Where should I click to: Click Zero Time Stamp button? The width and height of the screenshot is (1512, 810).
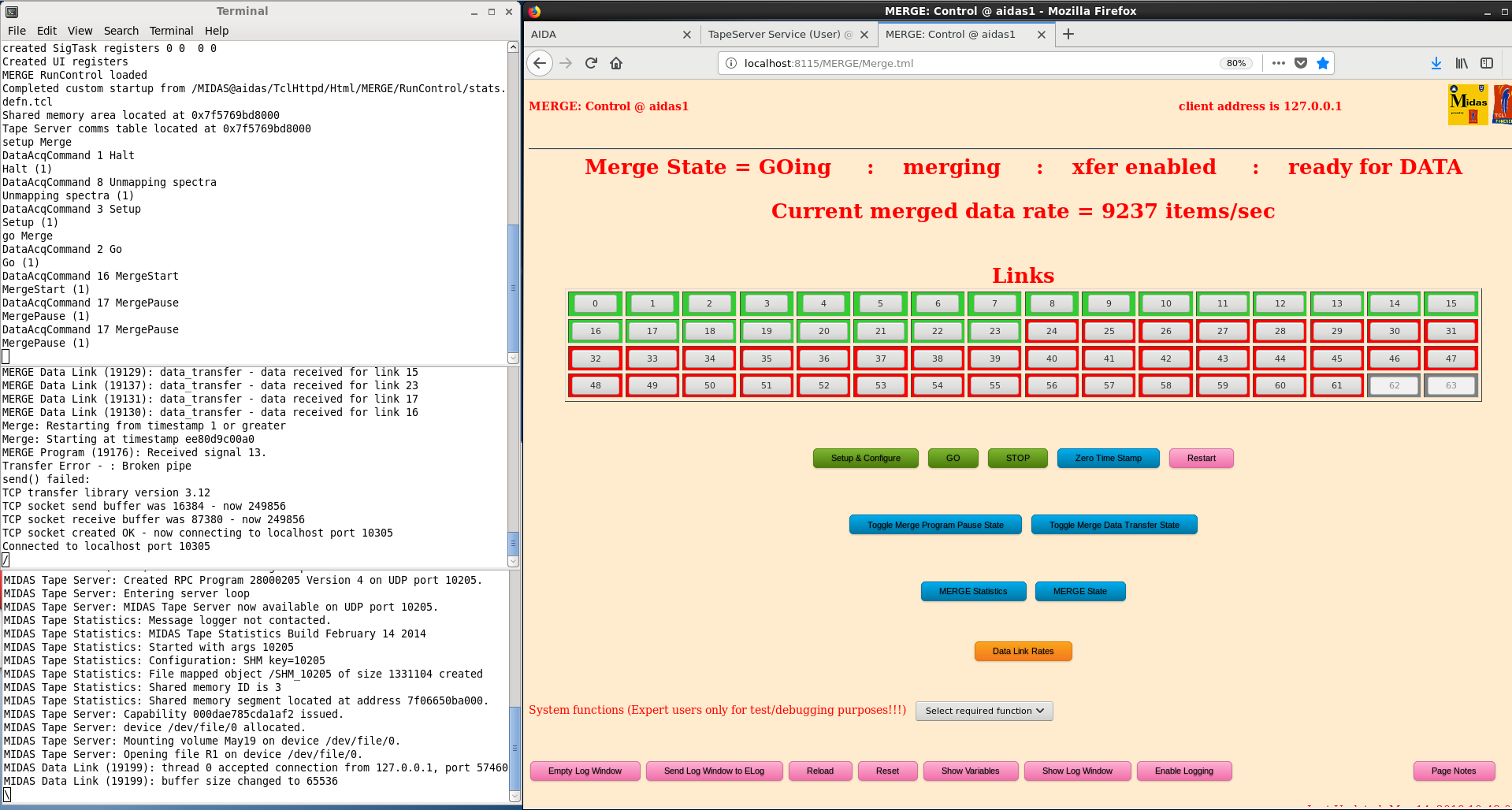(x=1108, y=458)
